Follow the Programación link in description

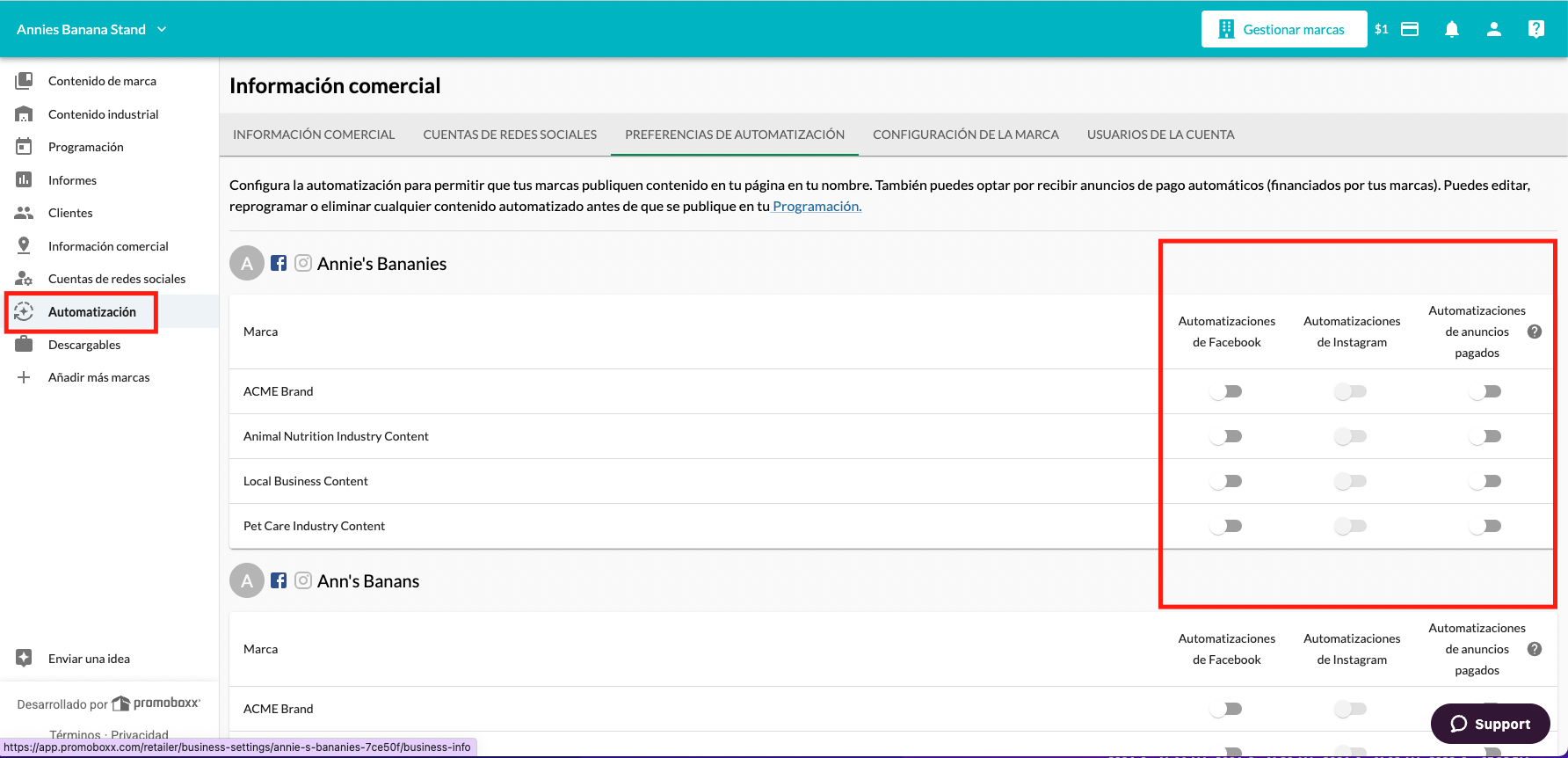coord(817,206)
